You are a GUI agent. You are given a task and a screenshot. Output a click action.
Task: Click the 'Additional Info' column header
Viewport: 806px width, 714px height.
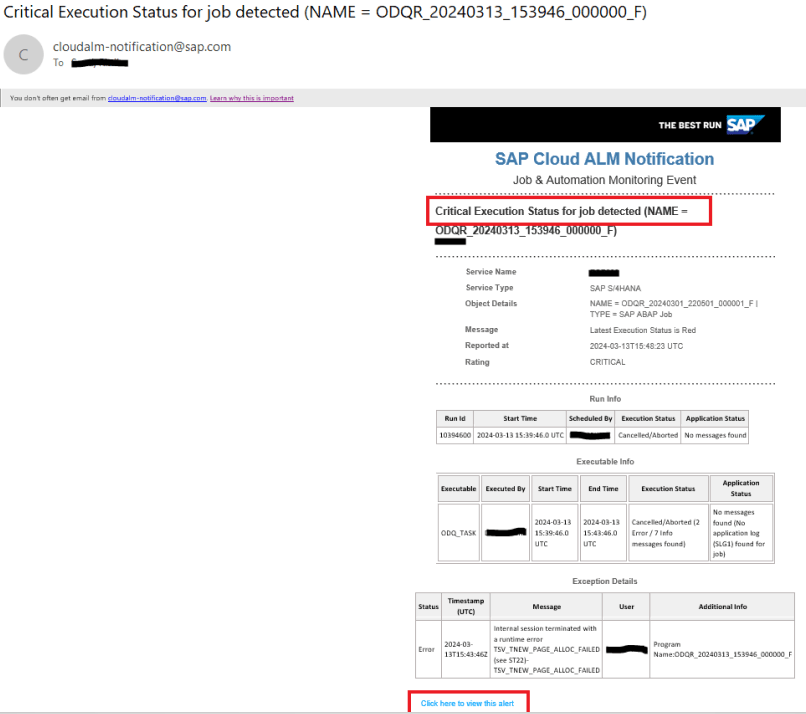(x=722, y=607)
